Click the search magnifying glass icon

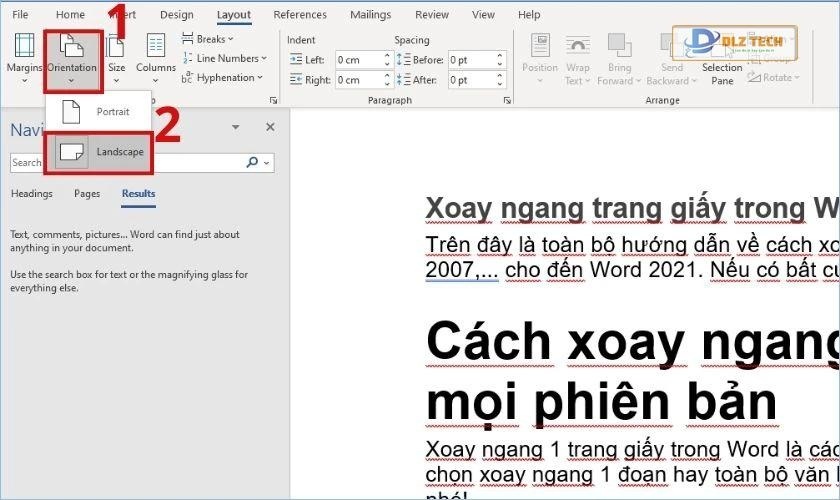click(252, 162)
